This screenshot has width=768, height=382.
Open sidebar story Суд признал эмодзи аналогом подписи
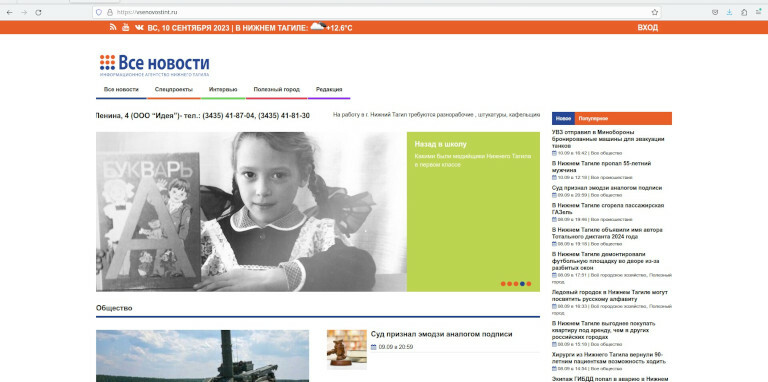point(607,188)
